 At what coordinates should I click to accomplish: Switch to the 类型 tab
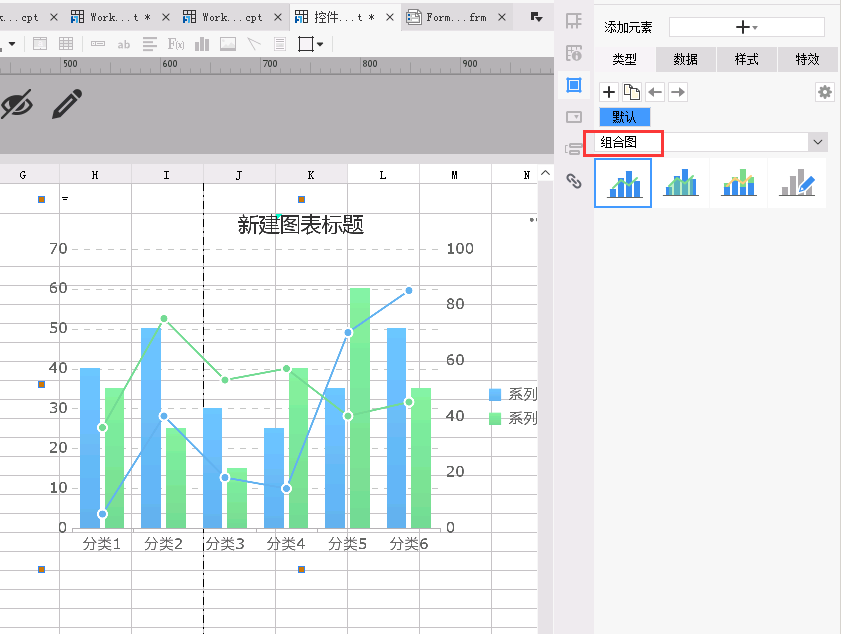624,59
